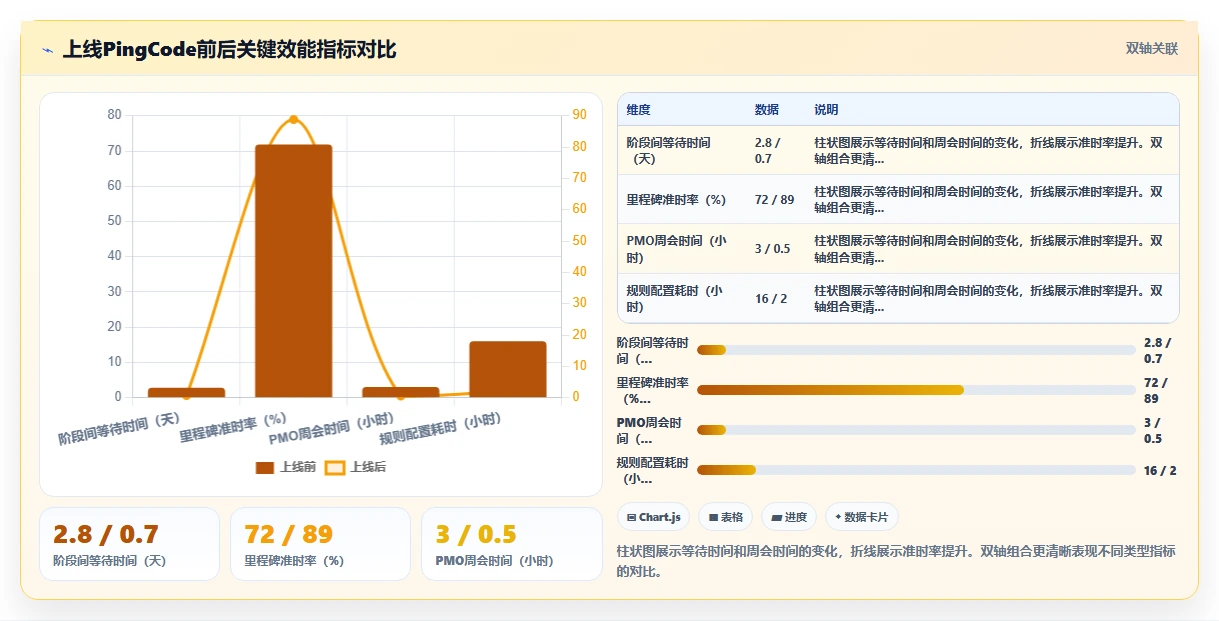Viewport: 1219px width, 621px height.
Task: Click the 说明 column header
Action: click(826, 110)
